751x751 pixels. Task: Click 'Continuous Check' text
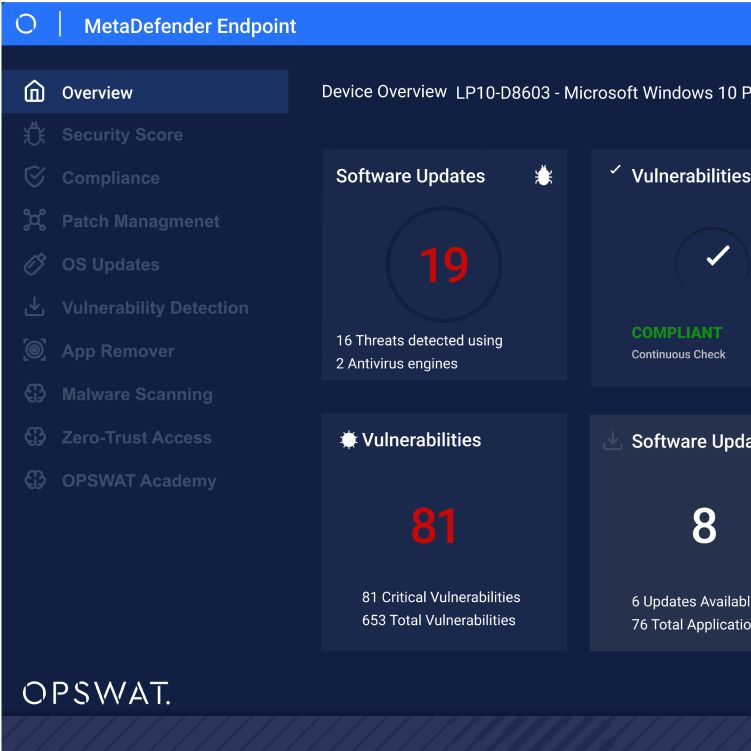[x=678, y=354]
